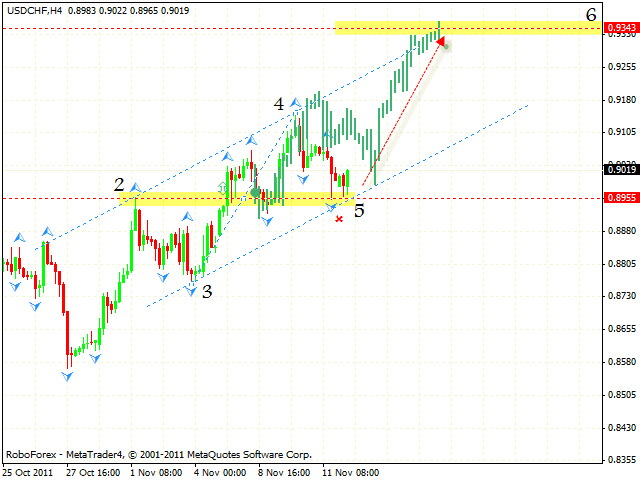Click wave label 5 on the chart

click(359, 211)
